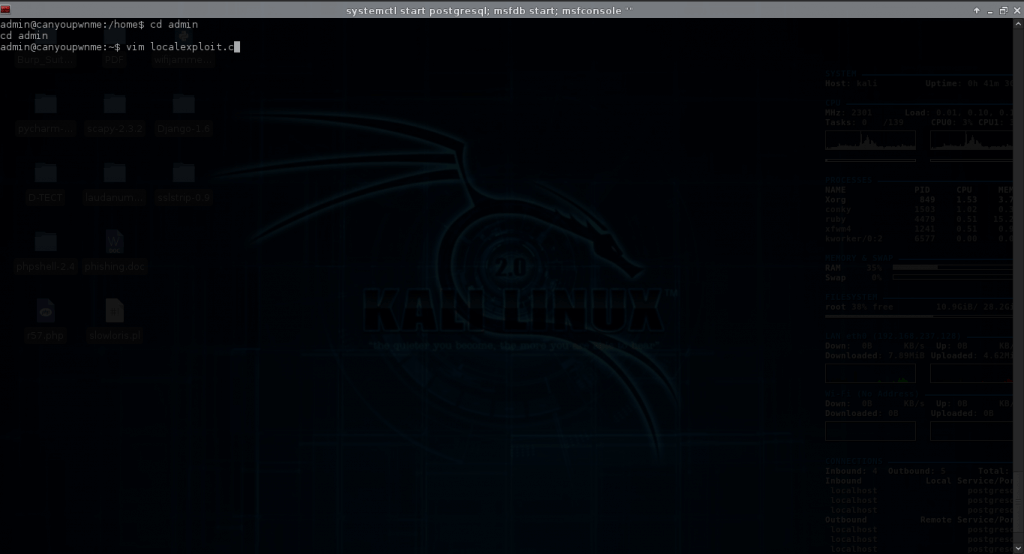Click the scrollbar up arrow in the terminal

coord(1019,23)
